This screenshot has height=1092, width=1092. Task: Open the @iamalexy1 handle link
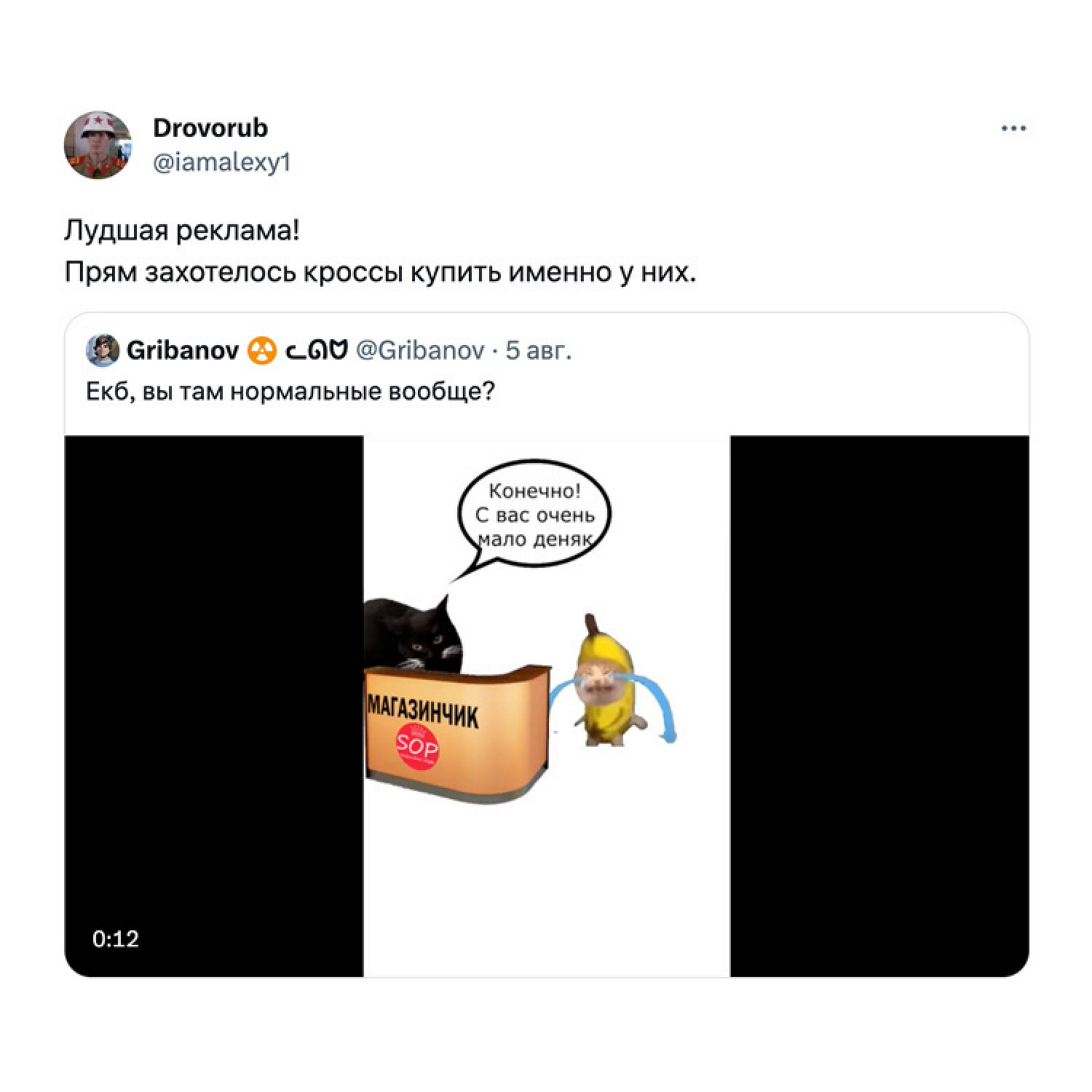222,163
